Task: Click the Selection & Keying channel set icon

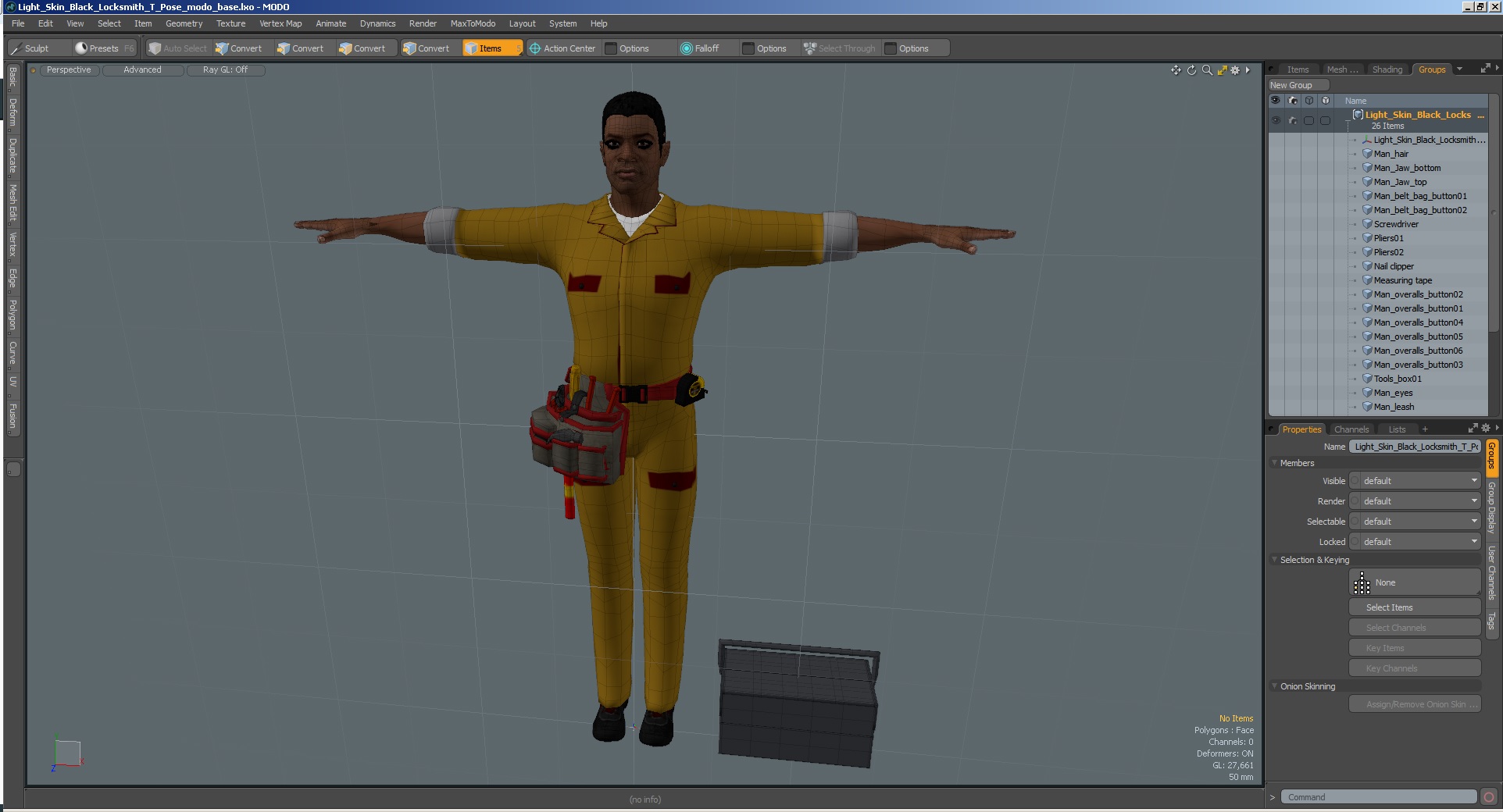Action: tap(1362, 582)
